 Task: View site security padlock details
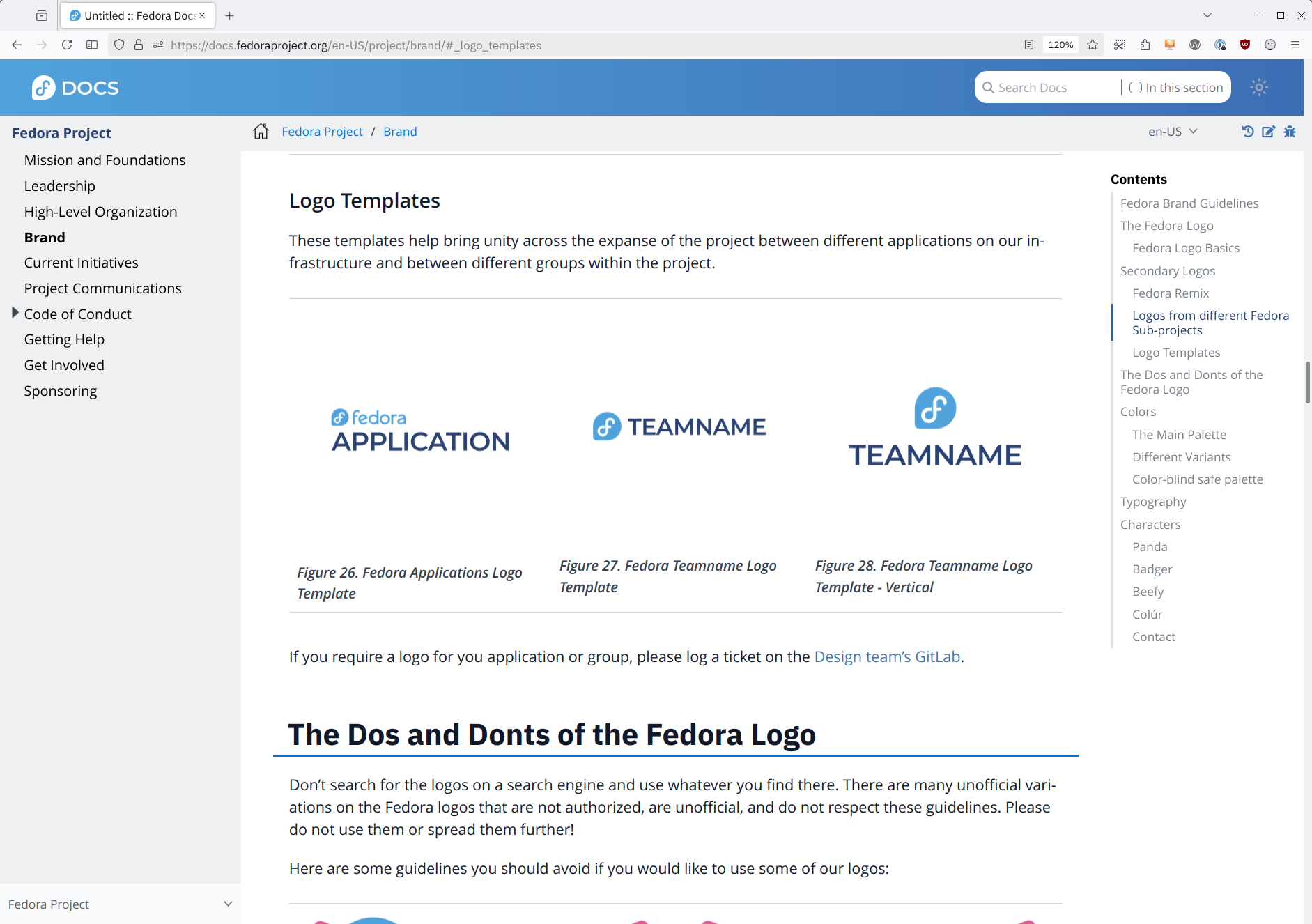[x=139, y=45]
